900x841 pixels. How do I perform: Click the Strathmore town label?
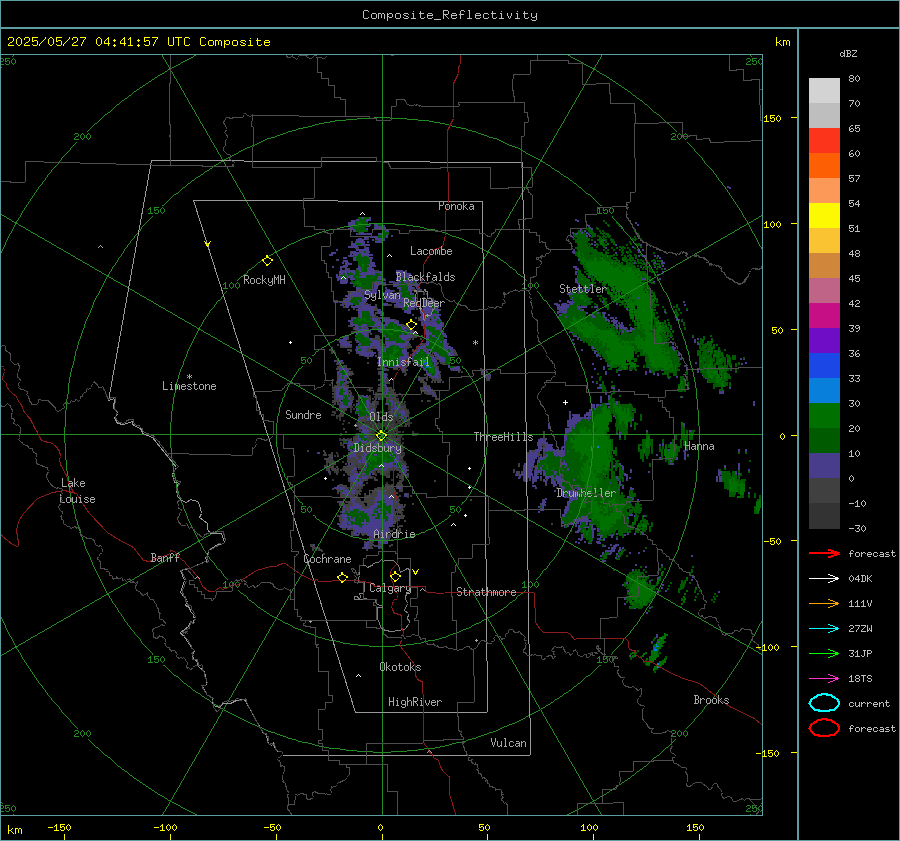tap(486, 592)
